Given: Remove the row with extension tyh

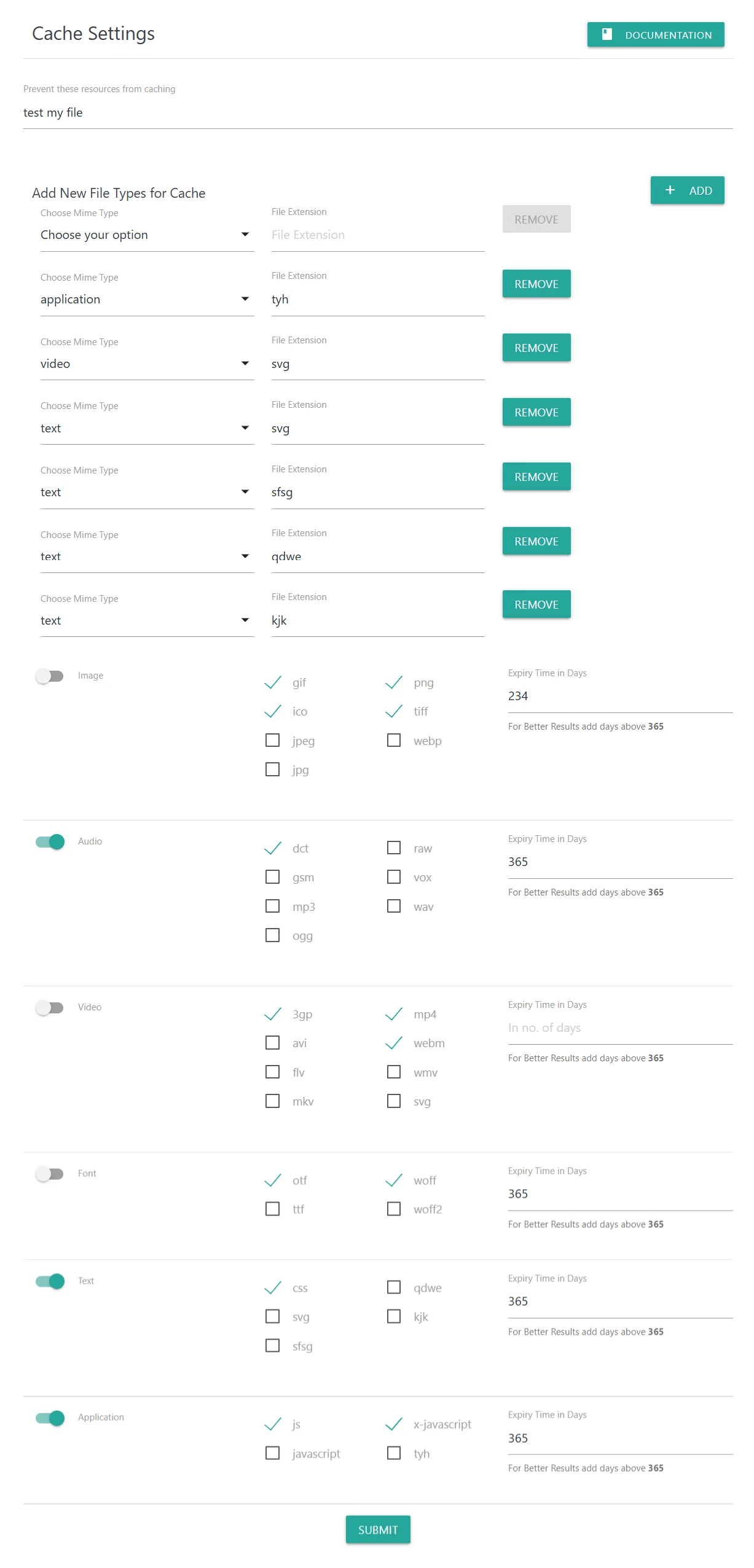Looking at the screenshot, I should coord(536,284).
